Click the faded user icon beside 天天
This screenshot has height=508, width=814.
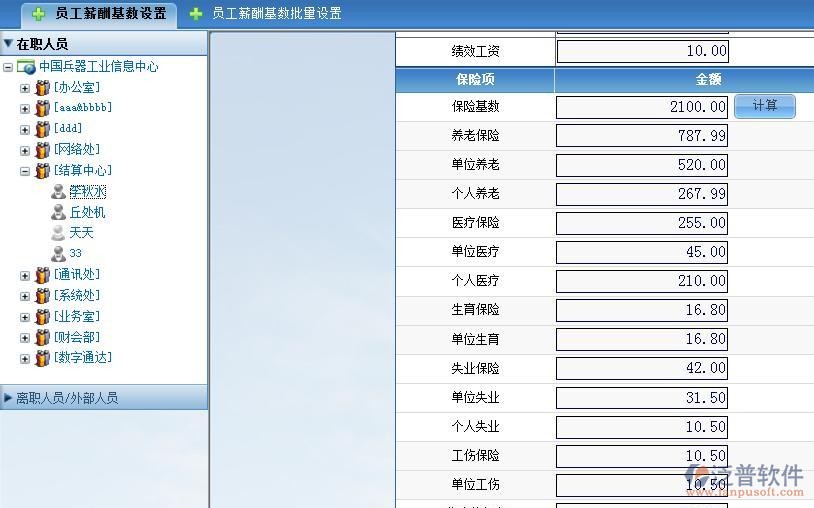pyautogui.click(x=58, y=233)
